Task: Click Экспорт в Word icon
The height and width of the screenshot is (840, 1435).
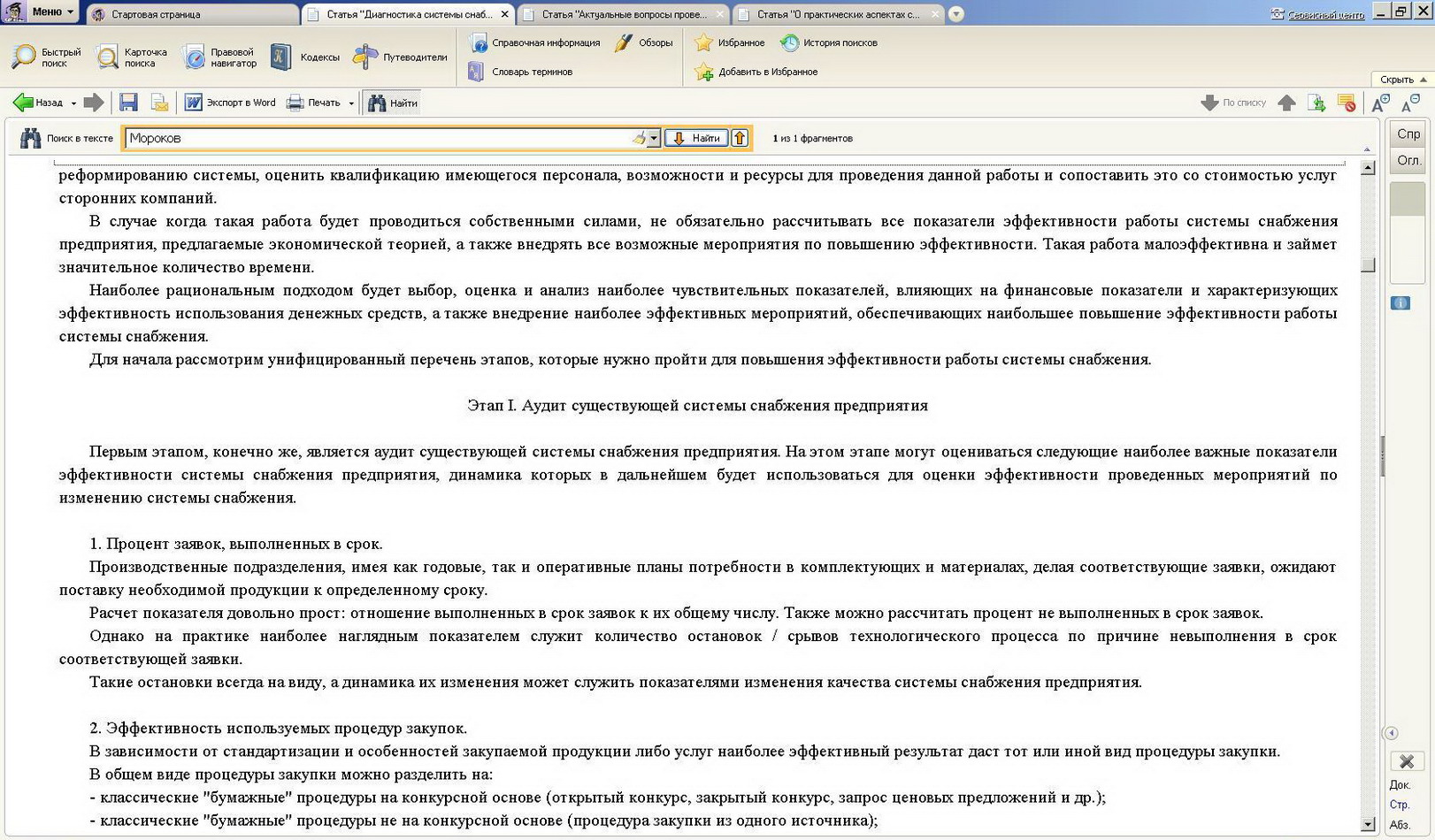Action: pos(230,103)
